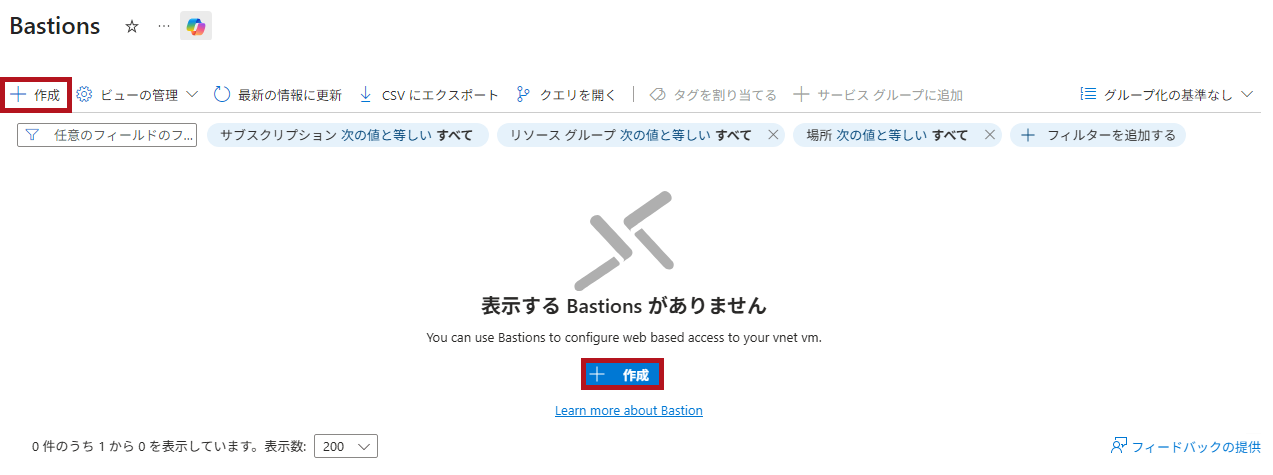Click the 場所 filter pill
Screen dimensions: 1273x475
[x=887, y=135]
